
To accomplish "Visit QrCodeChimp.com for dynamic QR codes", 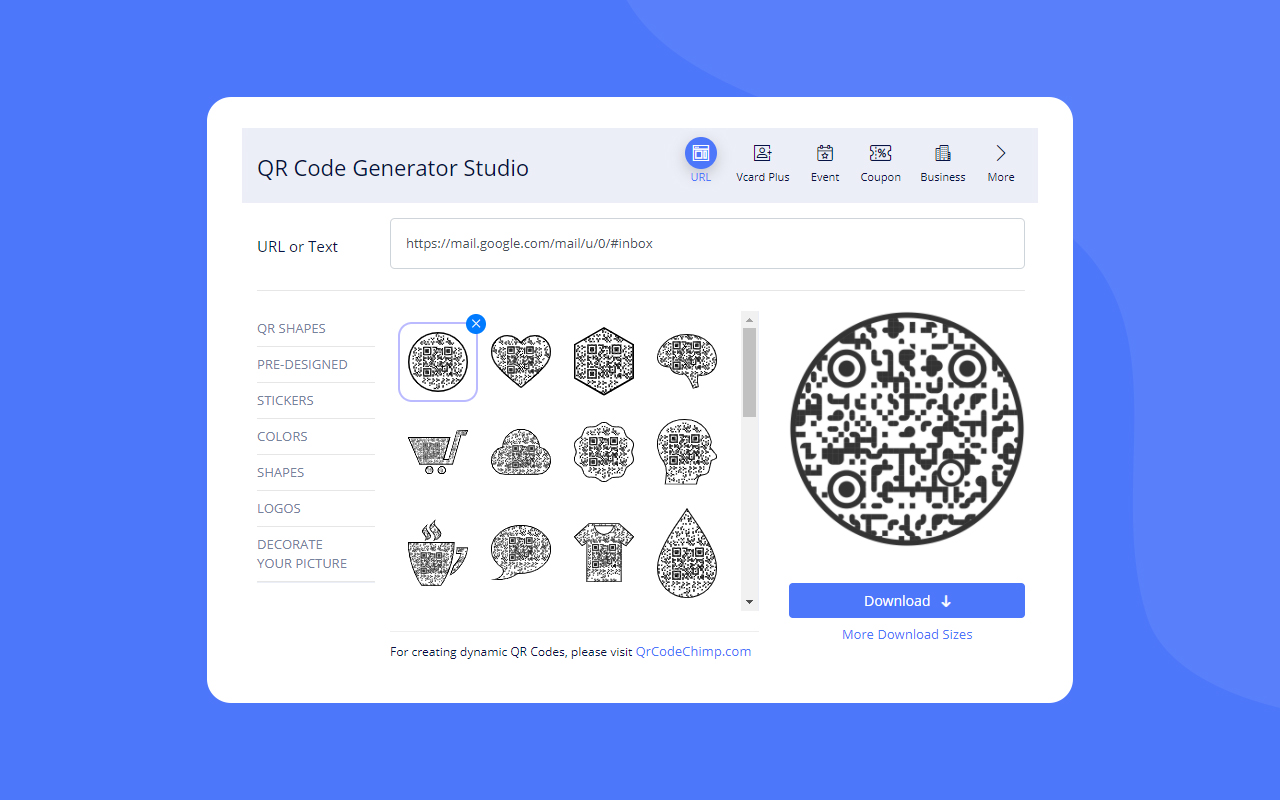I will tap(693, 651).
